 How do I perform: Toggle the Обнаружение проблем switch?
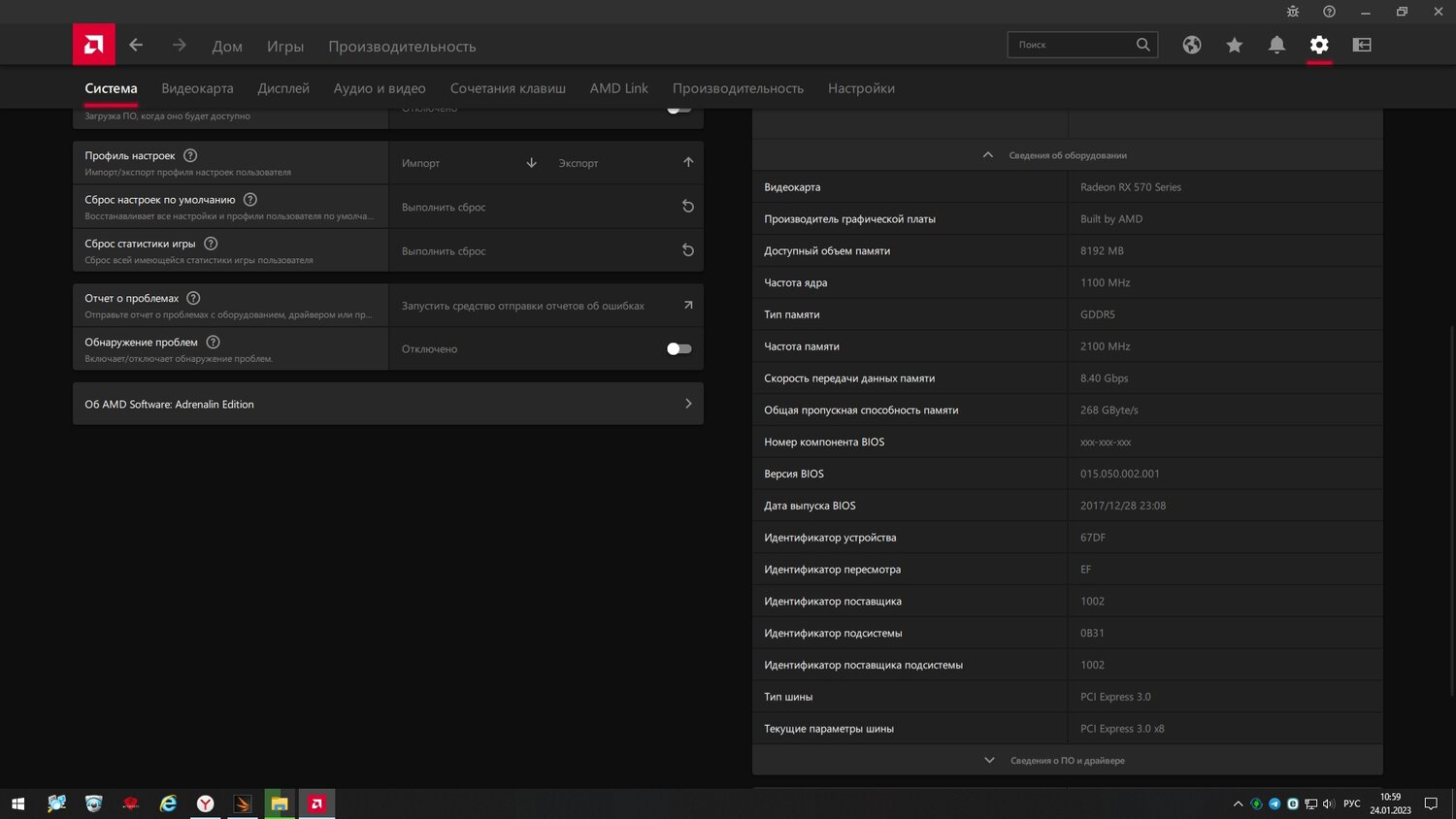click(679, 348)
